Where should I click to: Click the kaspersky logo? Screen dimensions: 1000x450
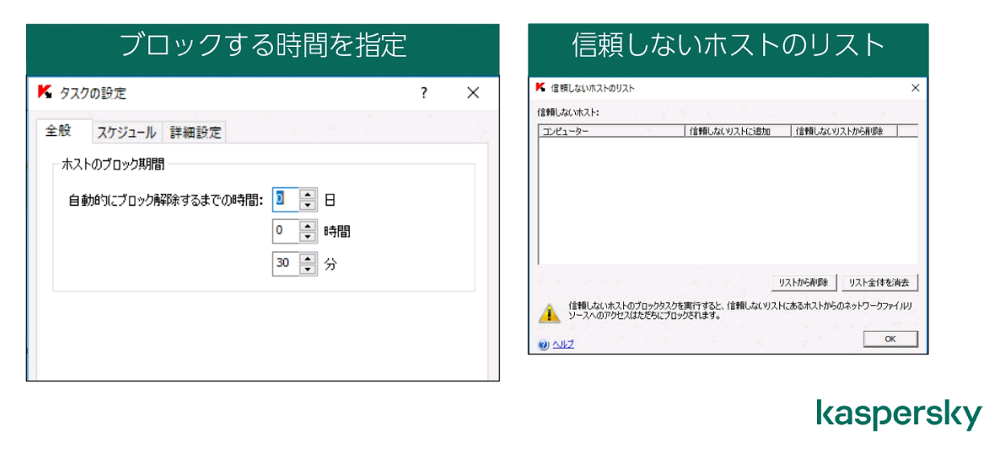[899, 414]
